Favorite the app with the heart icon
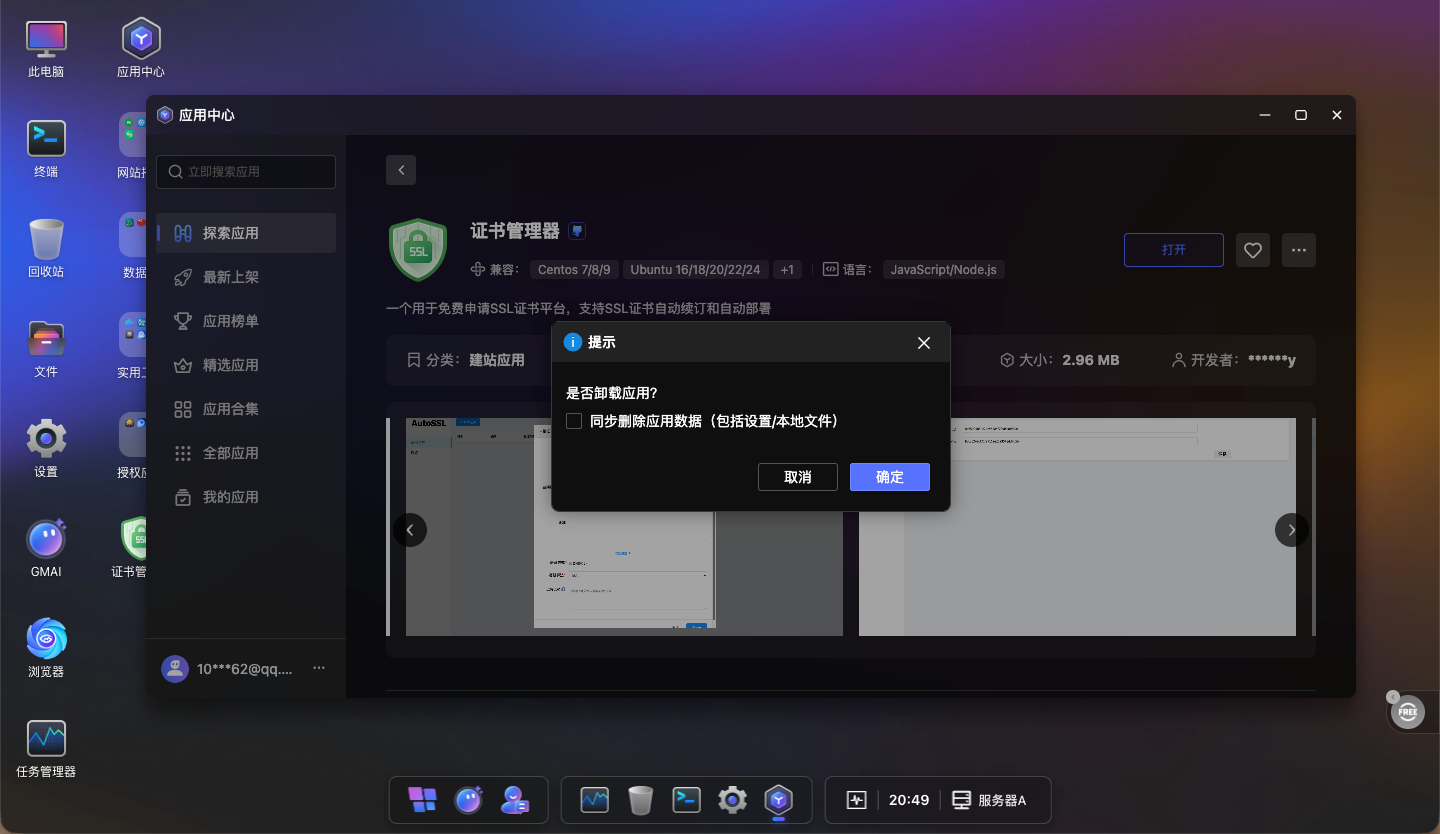The image size is (1440, 834). coord(1253,250)
